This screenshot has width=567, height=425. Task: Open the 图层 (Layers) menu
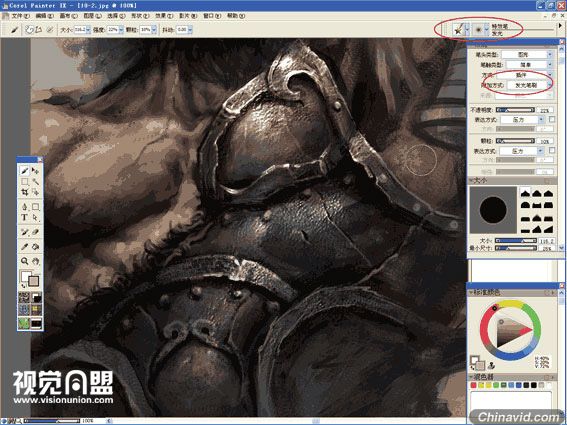coord(92,16)
